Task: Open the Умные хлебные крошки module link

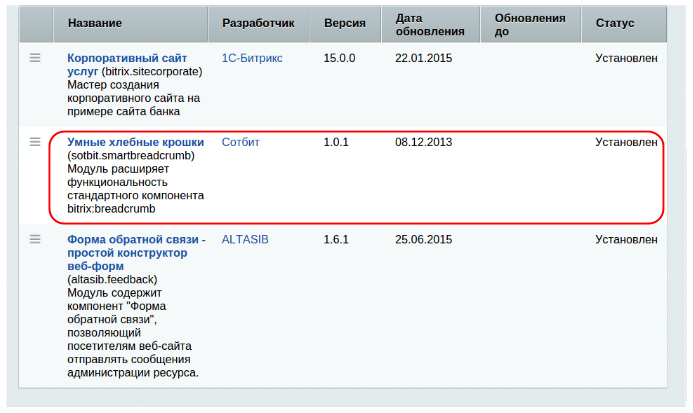Action: click(x=135, y=142)
